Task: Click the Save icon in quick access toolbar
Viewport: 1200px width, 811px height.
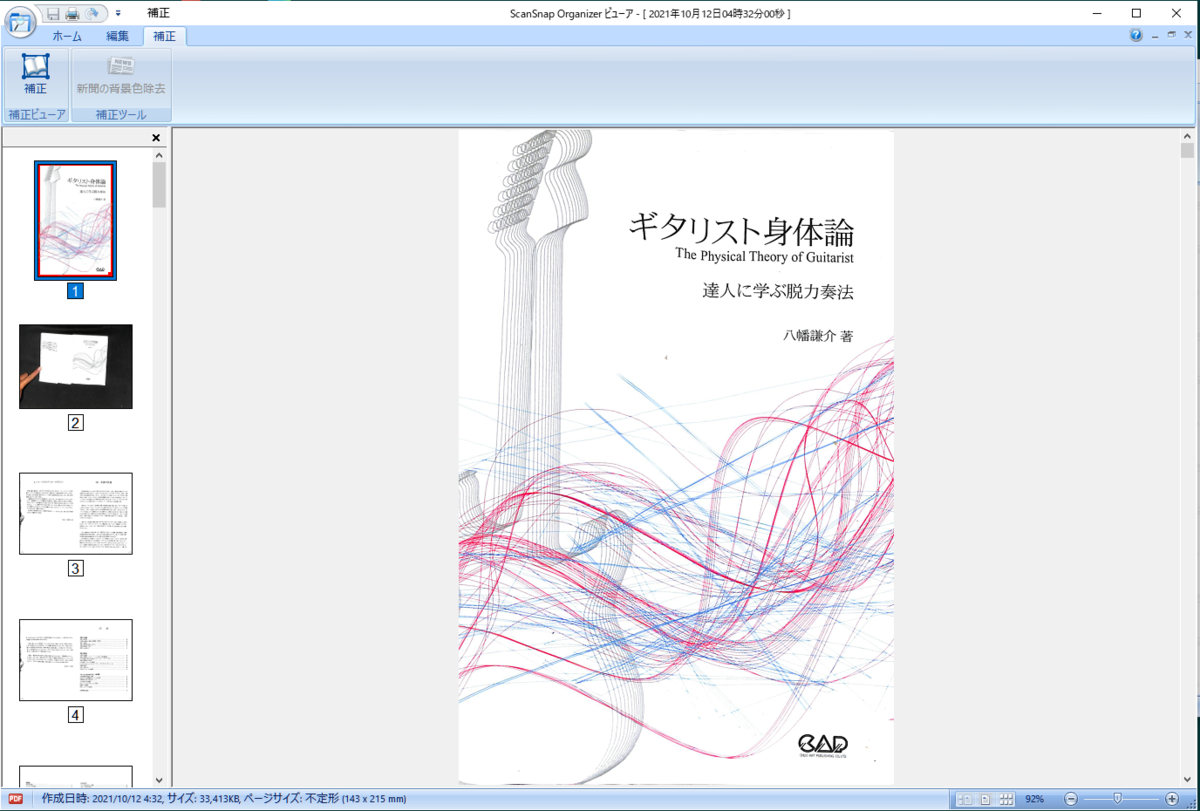Action: pyautogui.click(x=53, y=13)
